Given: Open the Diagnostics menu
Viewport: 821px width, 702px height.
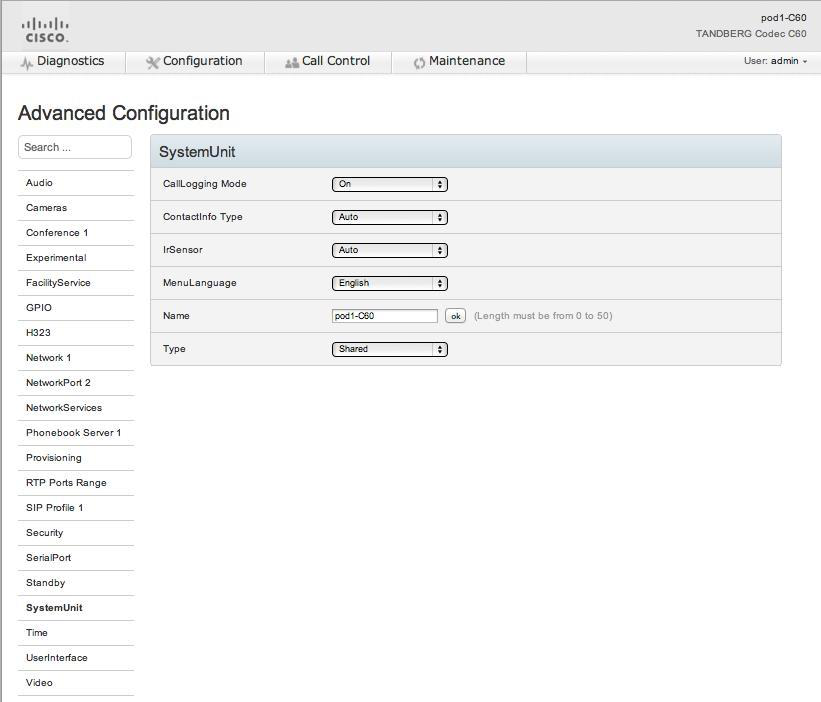Looking at the screenshot, I should pos(63,62).
